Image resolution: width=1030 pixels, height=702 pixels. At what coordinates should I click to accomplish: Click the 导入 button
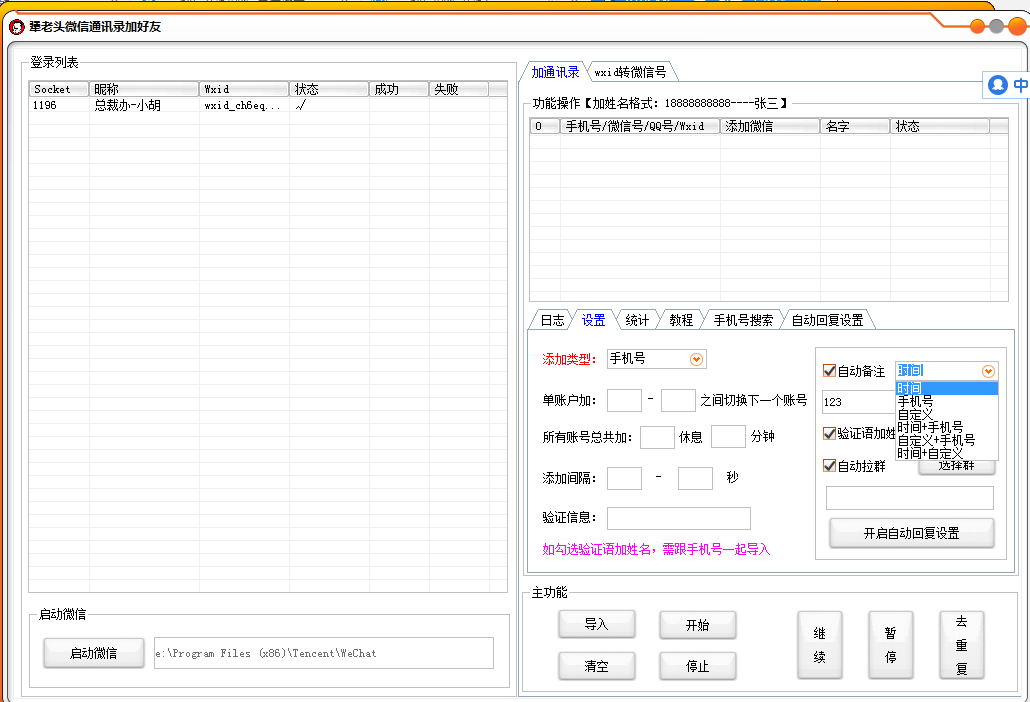tap(596, 625)
